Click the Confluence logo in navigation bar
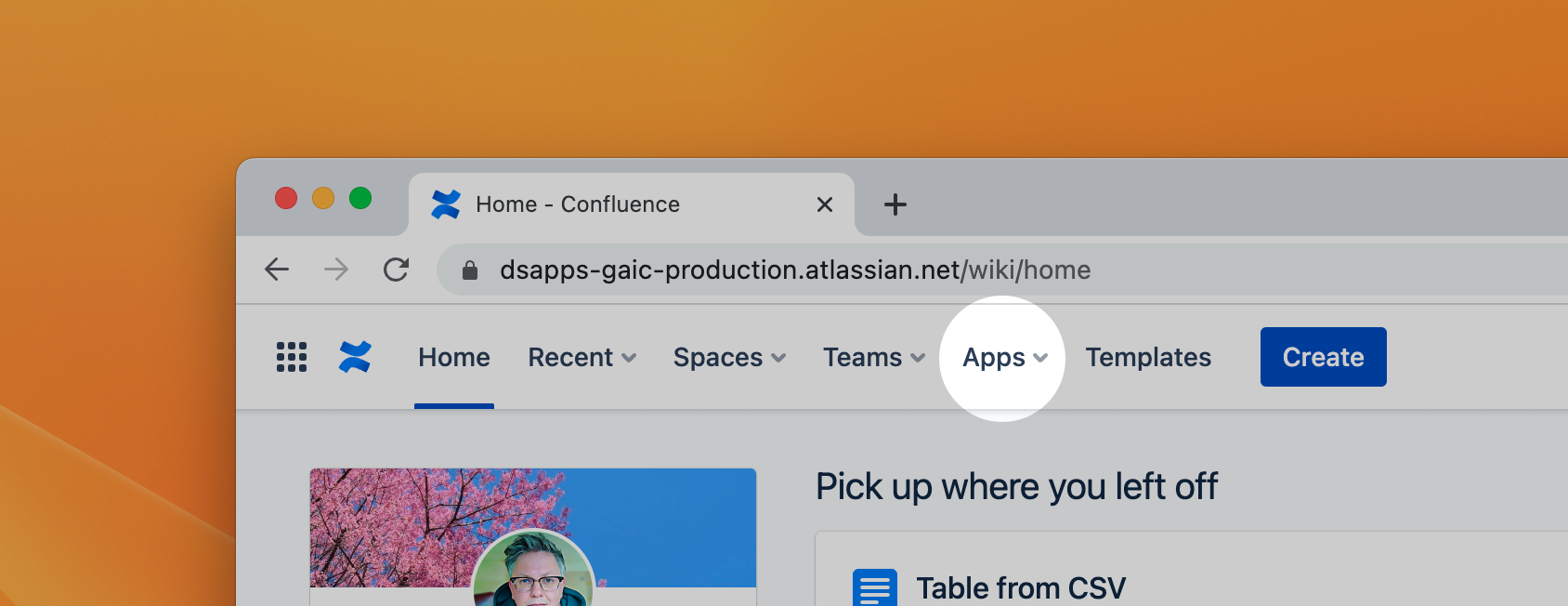The height and width of the screenshot is (606, 1568). click(x=355, y=357)
